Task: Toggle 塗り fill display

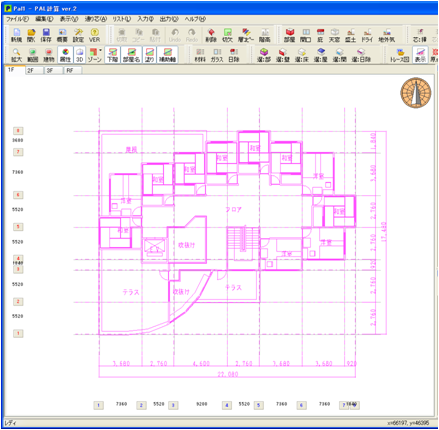Action: pyautogui.click(x=149, y=55)
